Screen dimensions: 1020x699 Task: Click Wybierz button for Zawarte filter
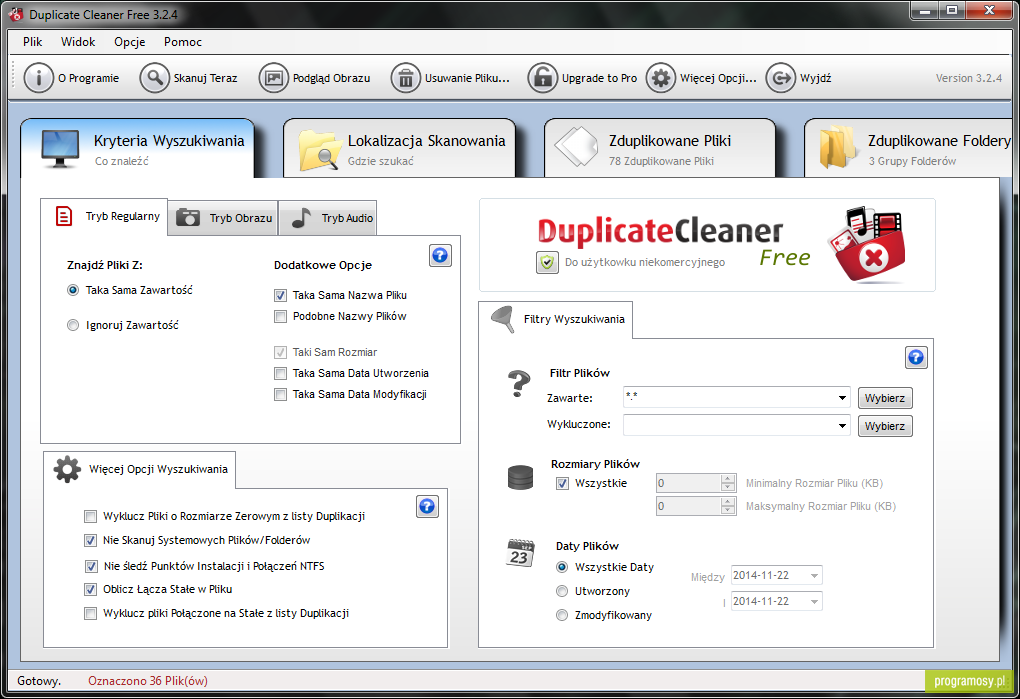tap(885, 398)
